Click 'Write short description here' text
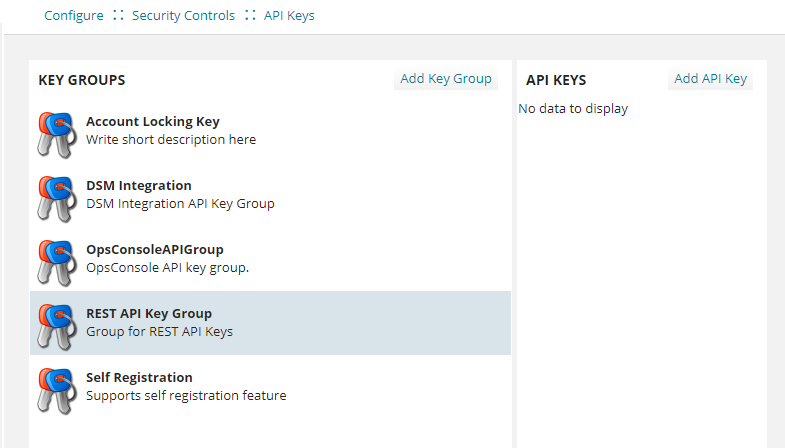 pos(171,140)
